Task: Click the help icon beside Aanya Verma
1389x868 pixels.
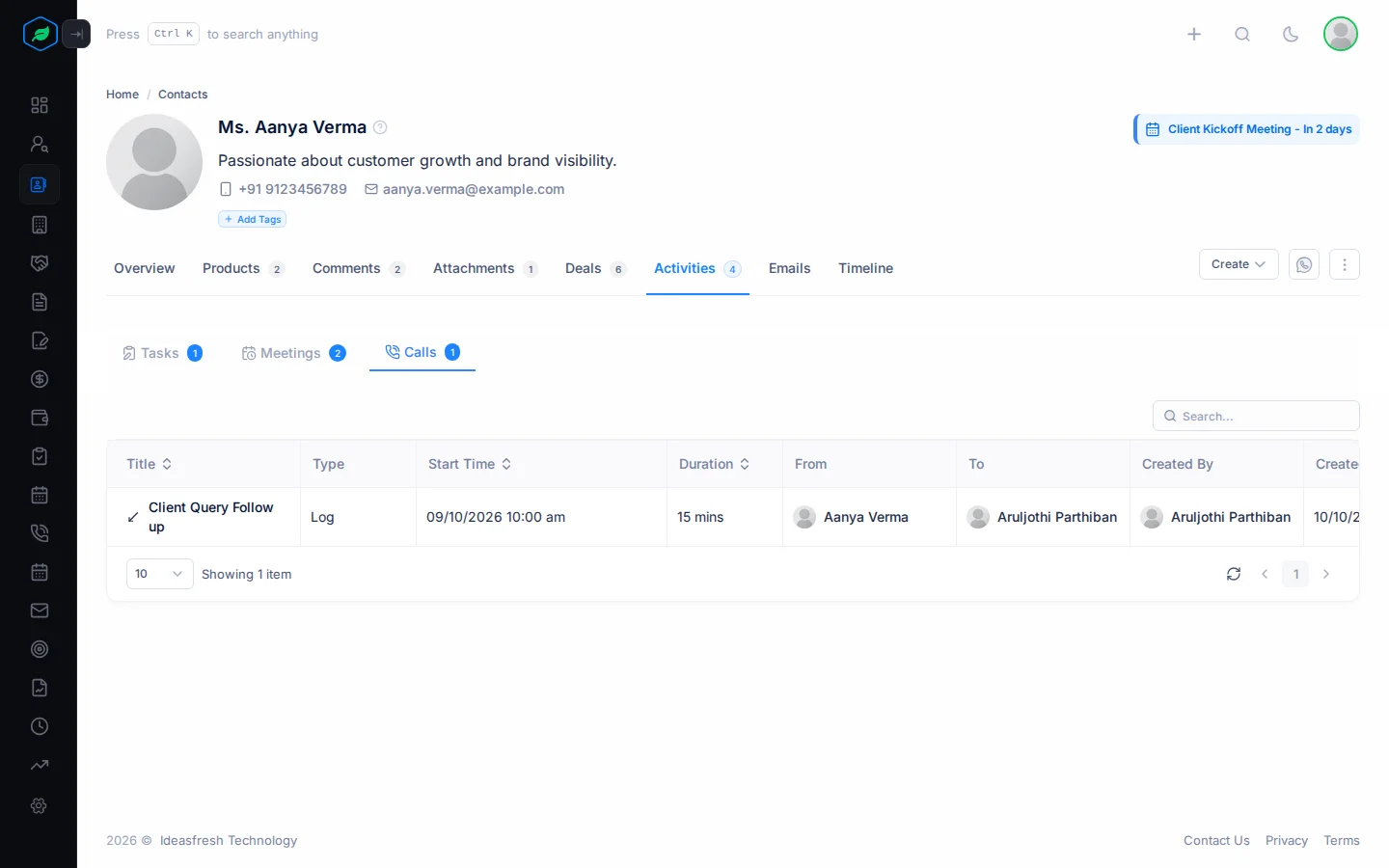Action: pos(380,127)
